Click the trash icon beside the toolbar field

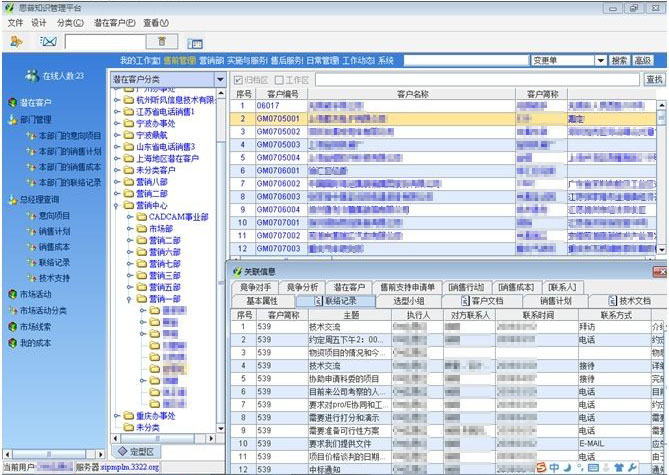(x=161, y=41)
